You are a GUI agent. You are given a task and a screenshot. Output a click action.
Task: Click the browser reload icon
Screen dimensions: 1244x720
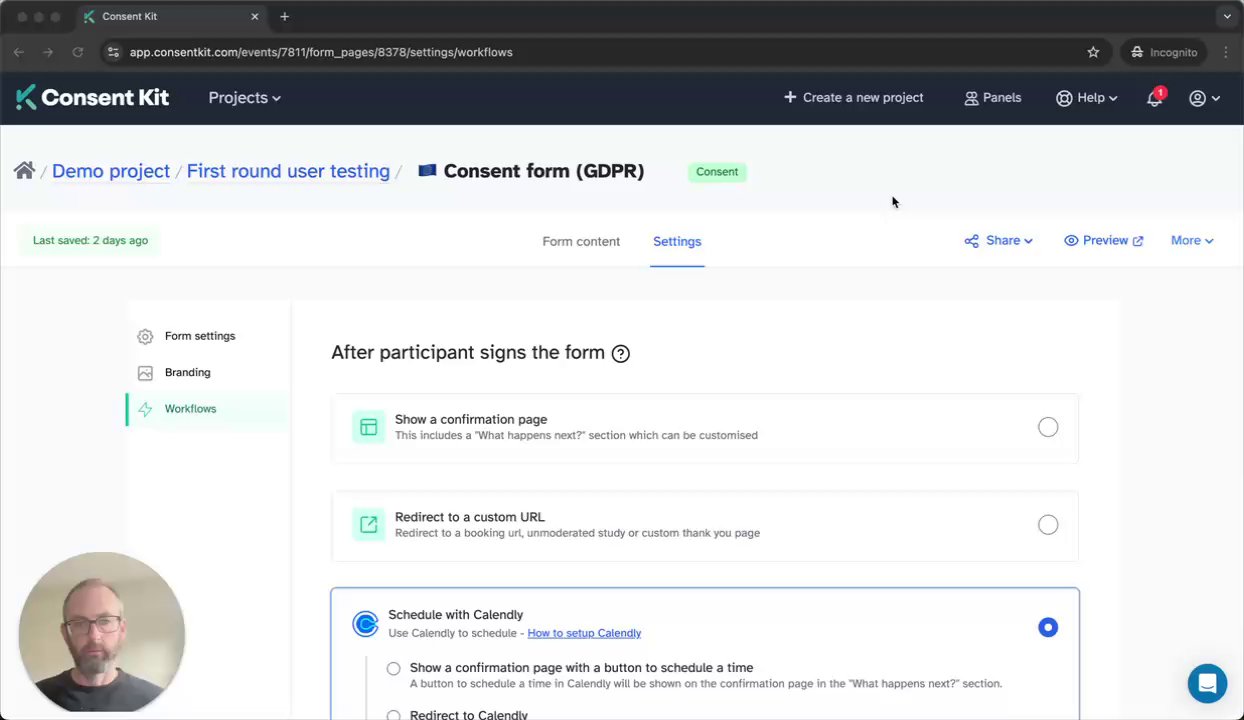(77, 52)
